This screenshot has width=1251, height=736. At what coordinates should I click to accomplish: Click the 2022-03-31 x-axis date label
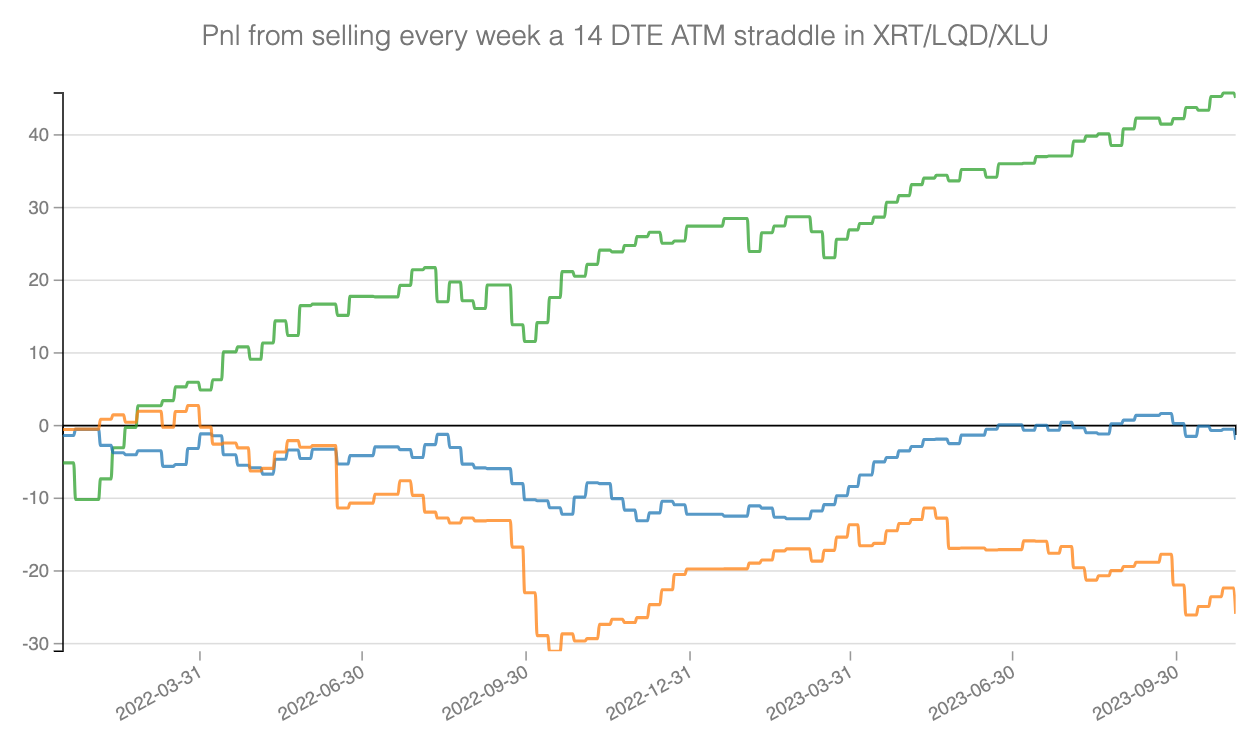[160, 695]
